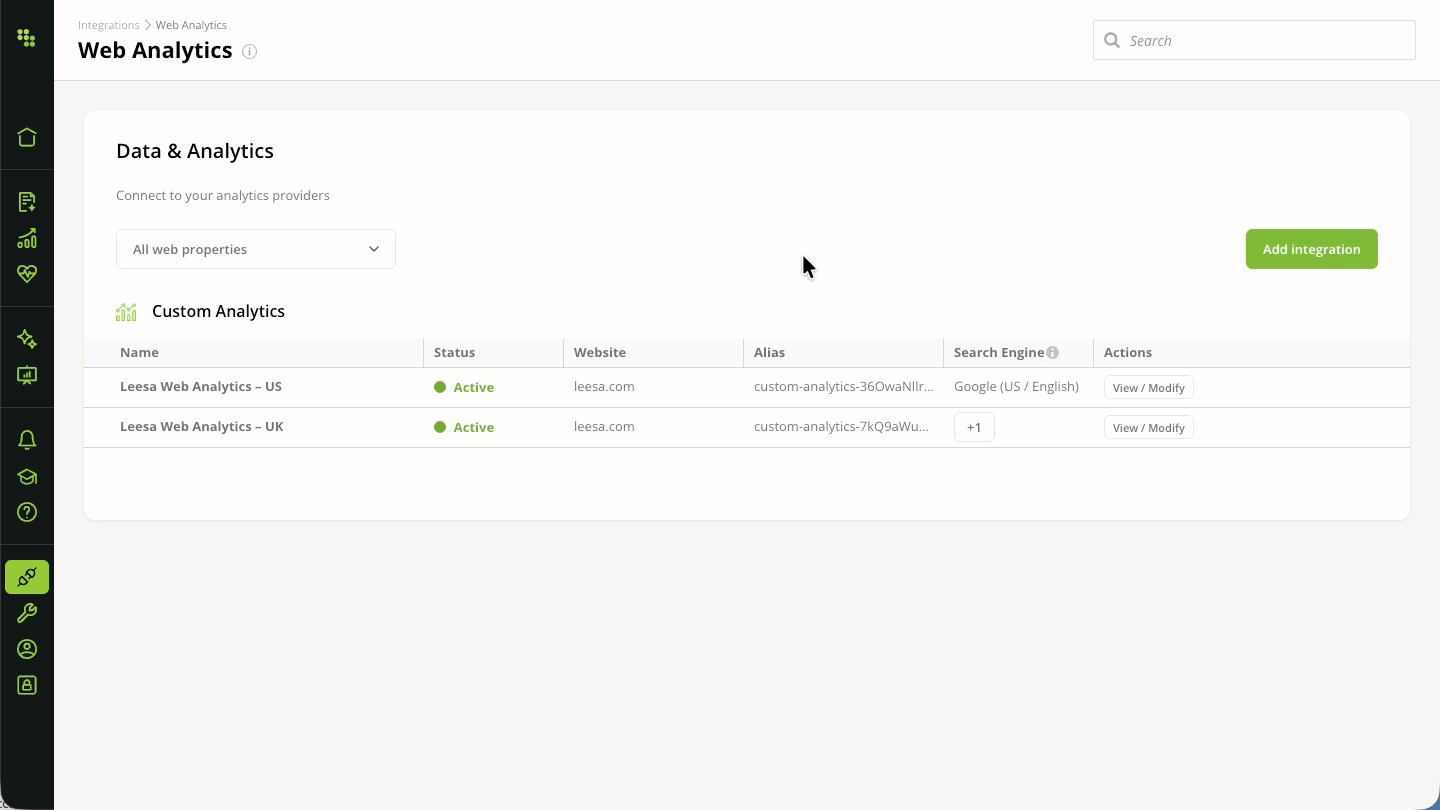Image resolution: width=1440 pixels, height=810 pixels.
Task: Click alias custom-analytics-36OwaNllr...
Action: coord(844,387)
